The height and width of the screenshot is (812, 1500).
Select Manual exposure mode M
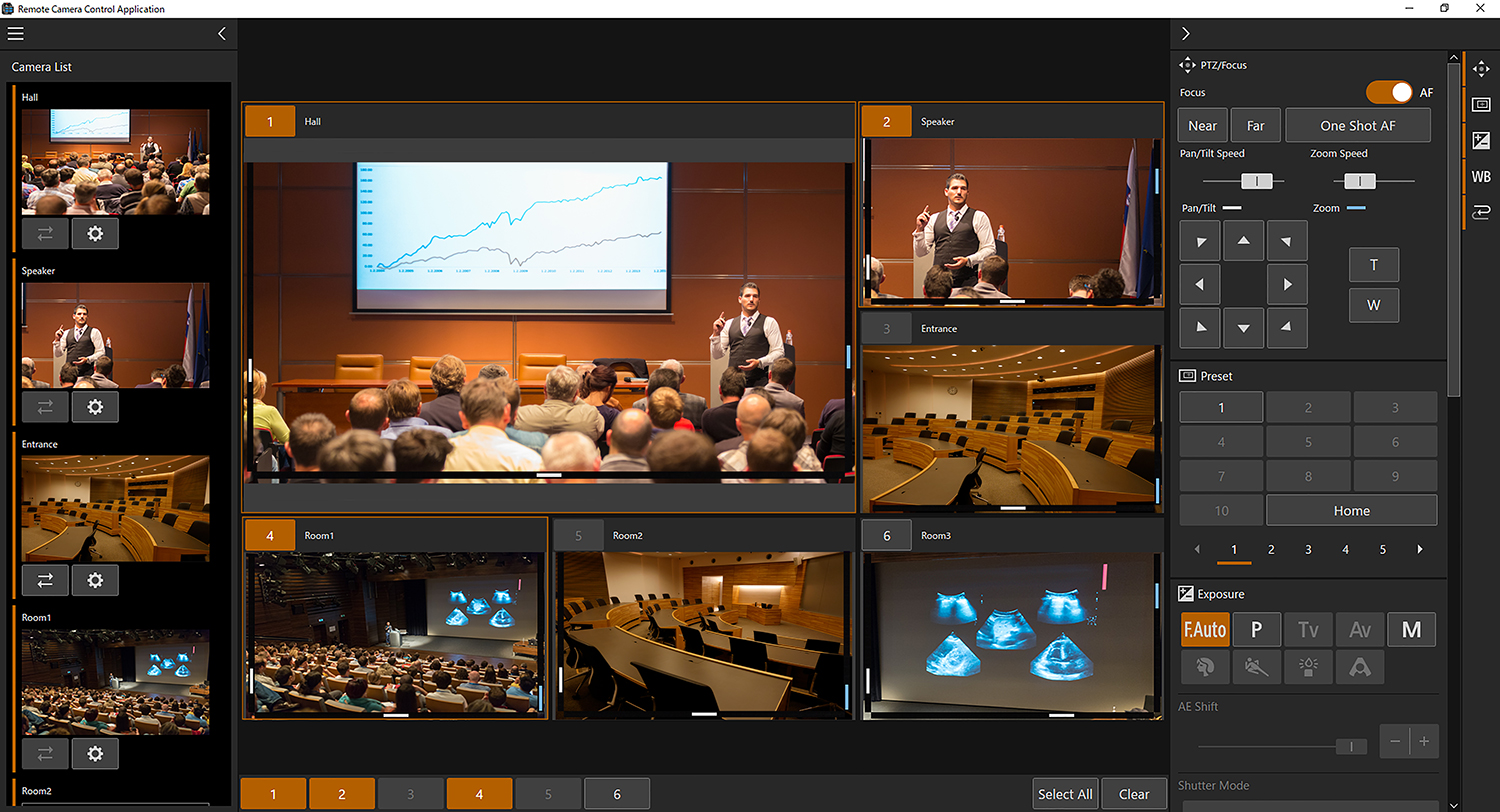1411,630
